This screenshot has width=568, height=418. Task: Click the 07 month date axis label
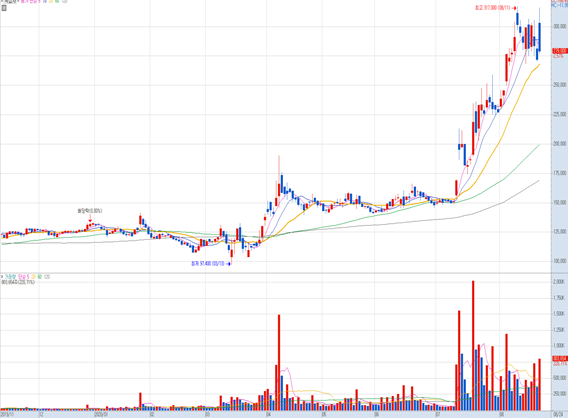[x=438, y=414]
